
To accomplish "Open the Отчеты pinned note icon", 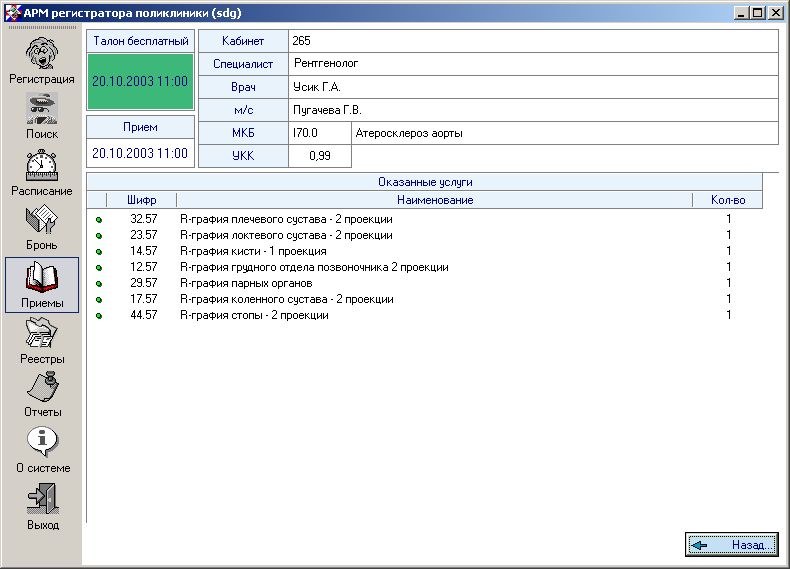I will [x=42, y=387].
